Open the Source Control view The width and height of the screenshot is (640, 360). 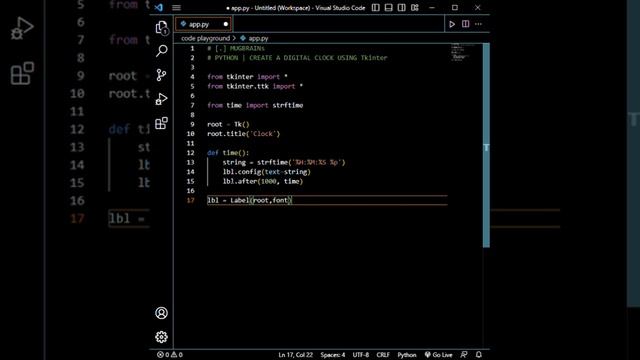click(162, 75)
